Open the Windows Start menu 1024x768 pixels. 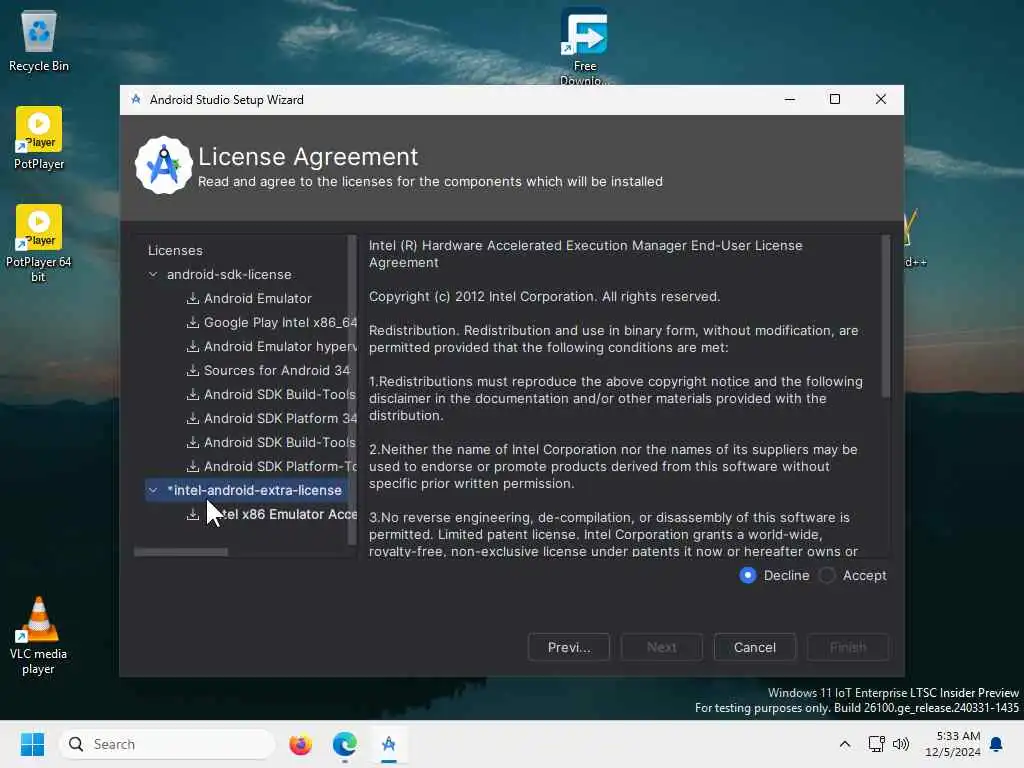[32, 744]
